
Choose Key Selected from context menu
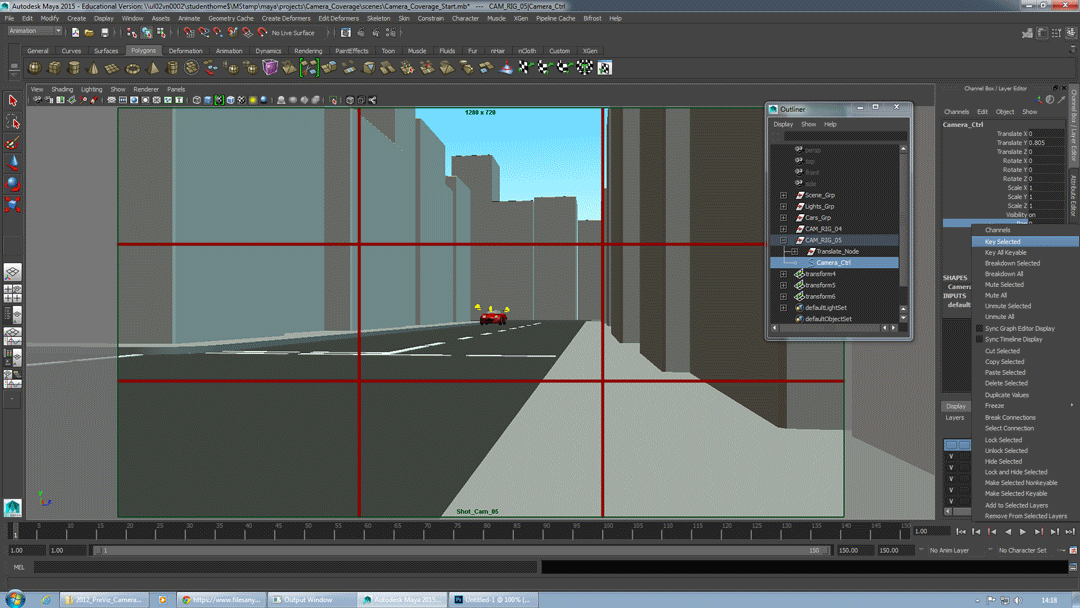pyautogui.click(x=1003, y=241)
